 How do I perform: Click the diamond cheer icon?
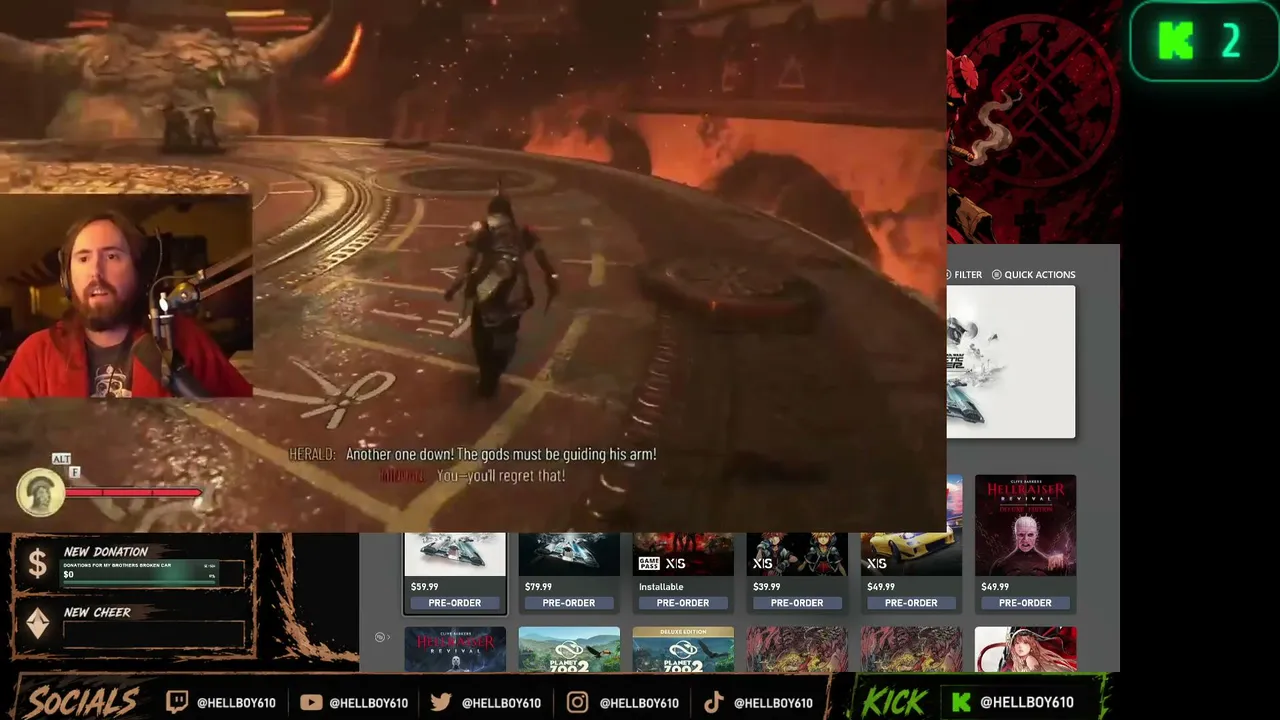tap(37, 625)
